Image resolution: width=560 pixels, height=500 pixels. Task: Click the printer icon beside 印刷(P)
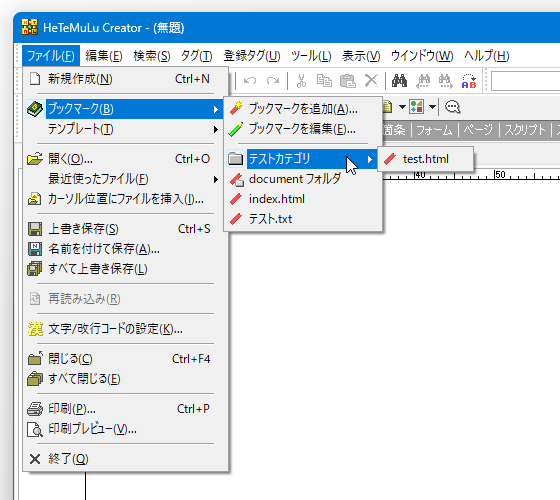coord(35,409)
